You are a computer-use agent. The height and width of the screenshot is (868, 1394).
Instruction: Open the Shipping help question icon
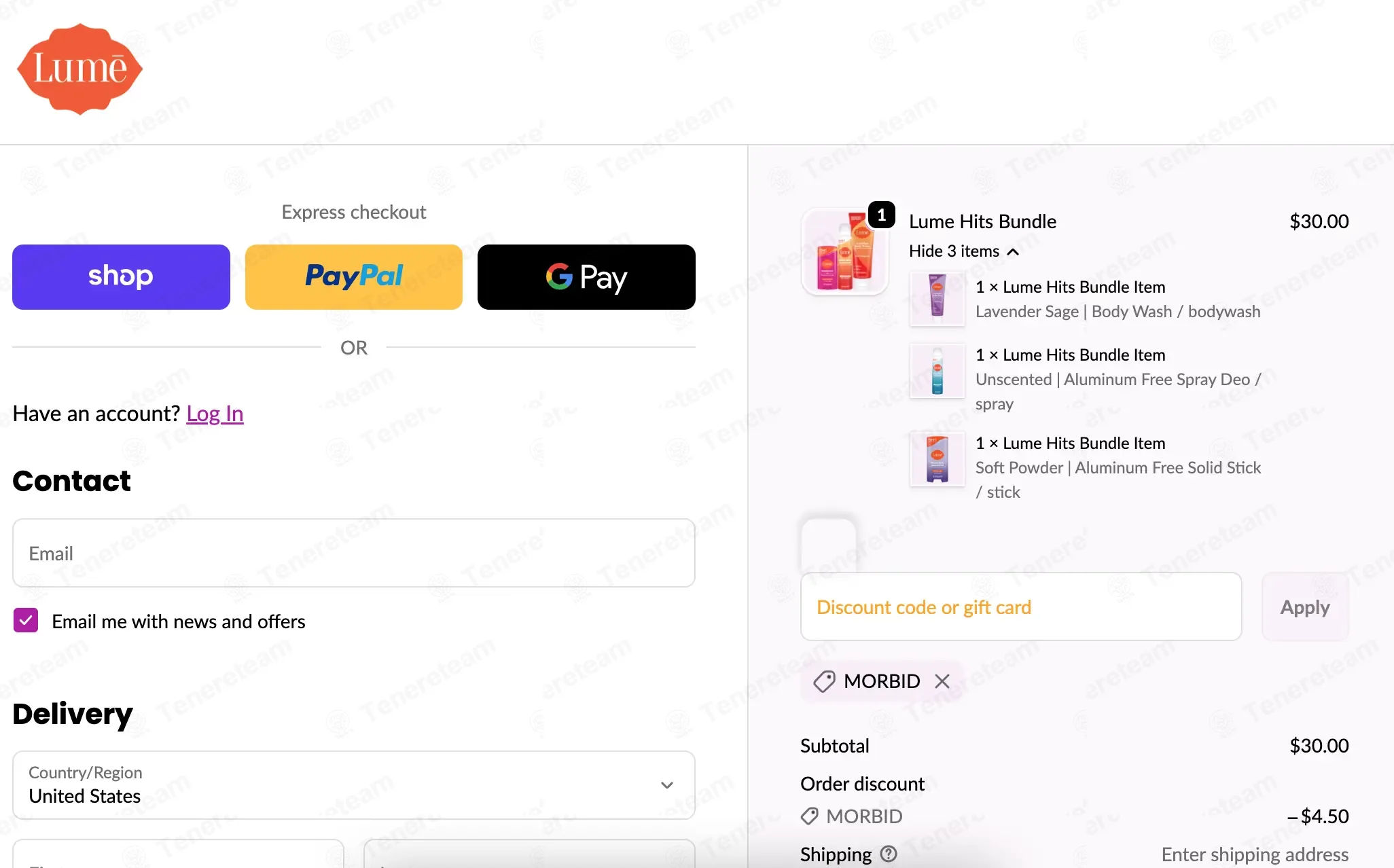[889, 854]
